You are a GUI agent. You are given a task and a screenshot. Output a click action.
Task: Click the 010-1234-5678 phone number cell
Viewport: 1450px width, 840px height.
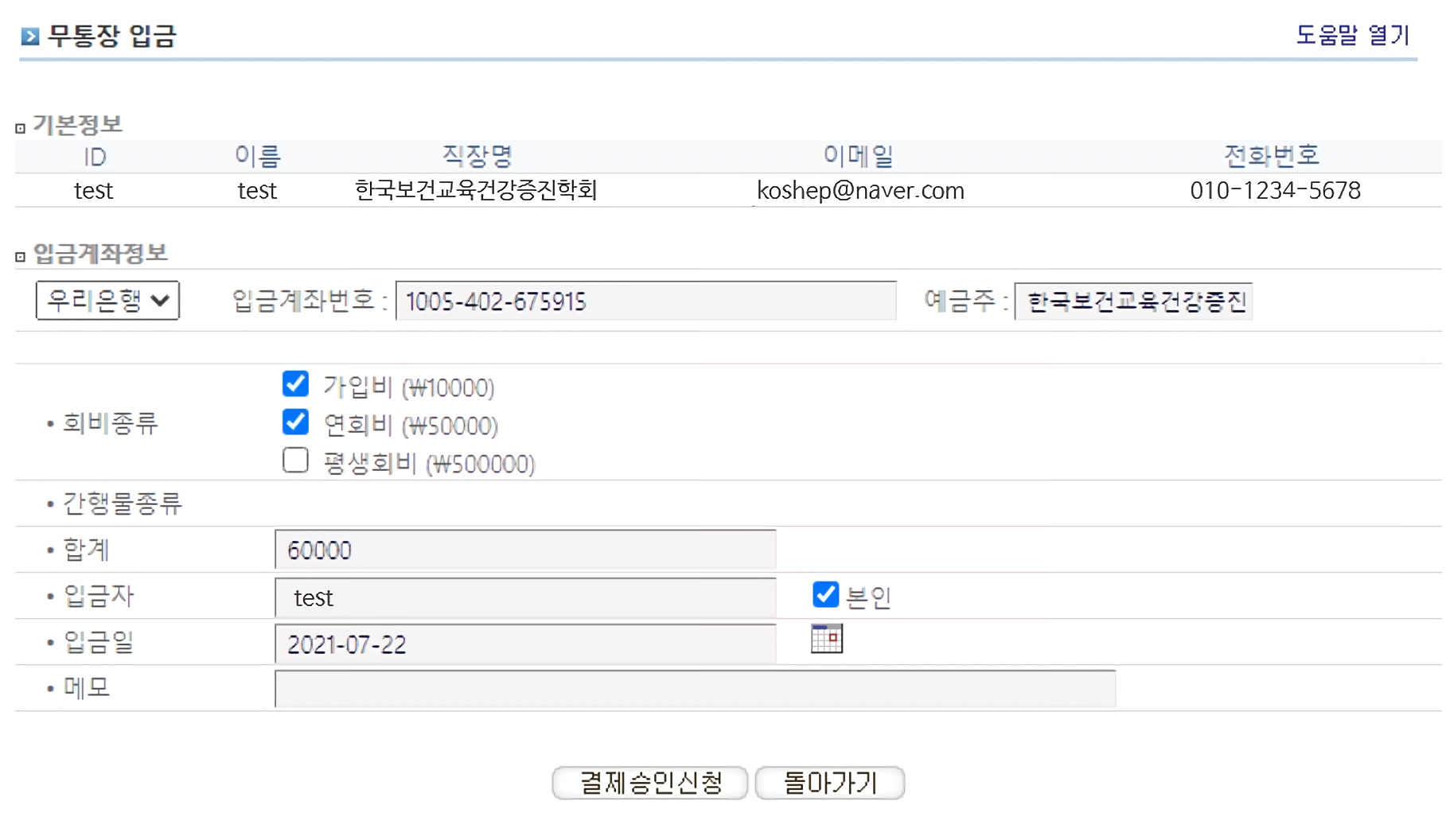pyautogui.click(x=1275, y=191)
